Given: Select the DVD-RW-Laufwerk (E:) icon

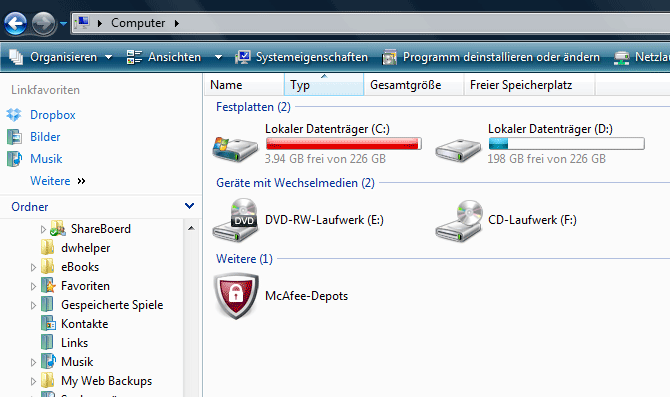Looking at the screenshot, I should click(235, 220).
